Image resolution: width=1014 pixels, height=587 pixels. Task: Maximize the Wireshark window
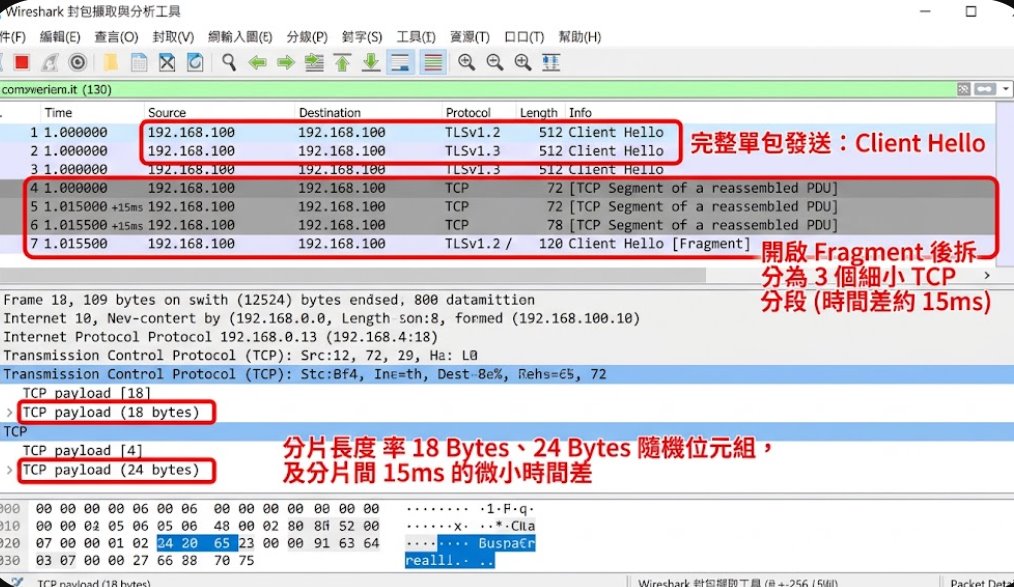(x=971, y=12)
